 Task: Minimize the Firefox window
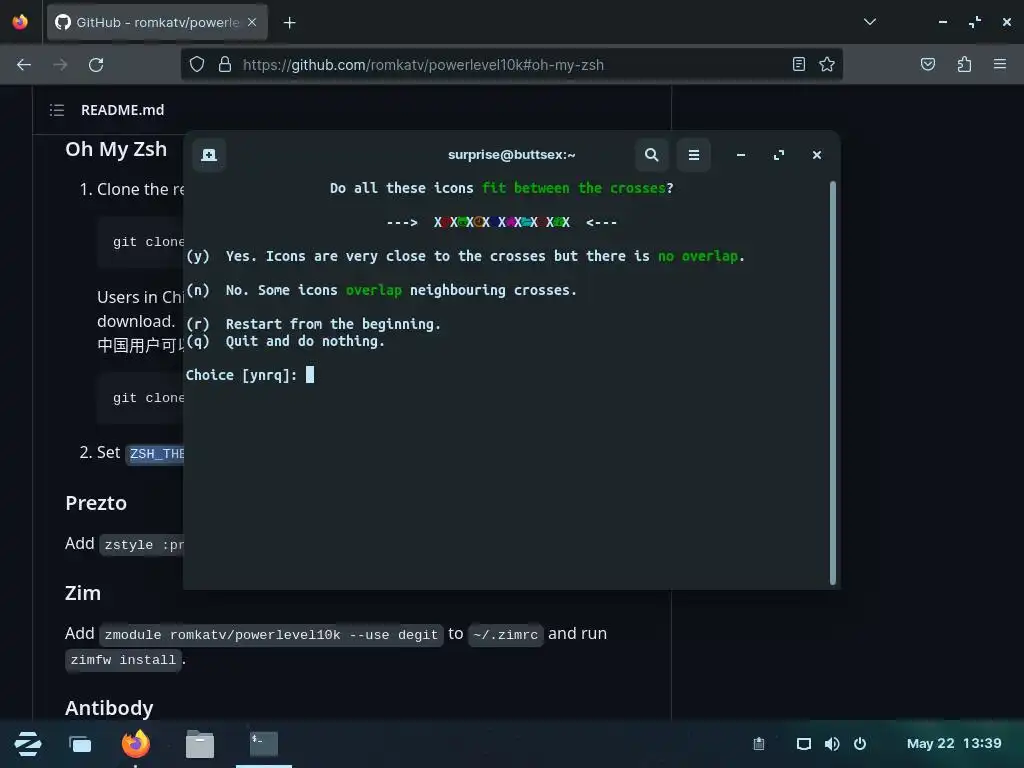pyautogui.click(x=943, y=22)
